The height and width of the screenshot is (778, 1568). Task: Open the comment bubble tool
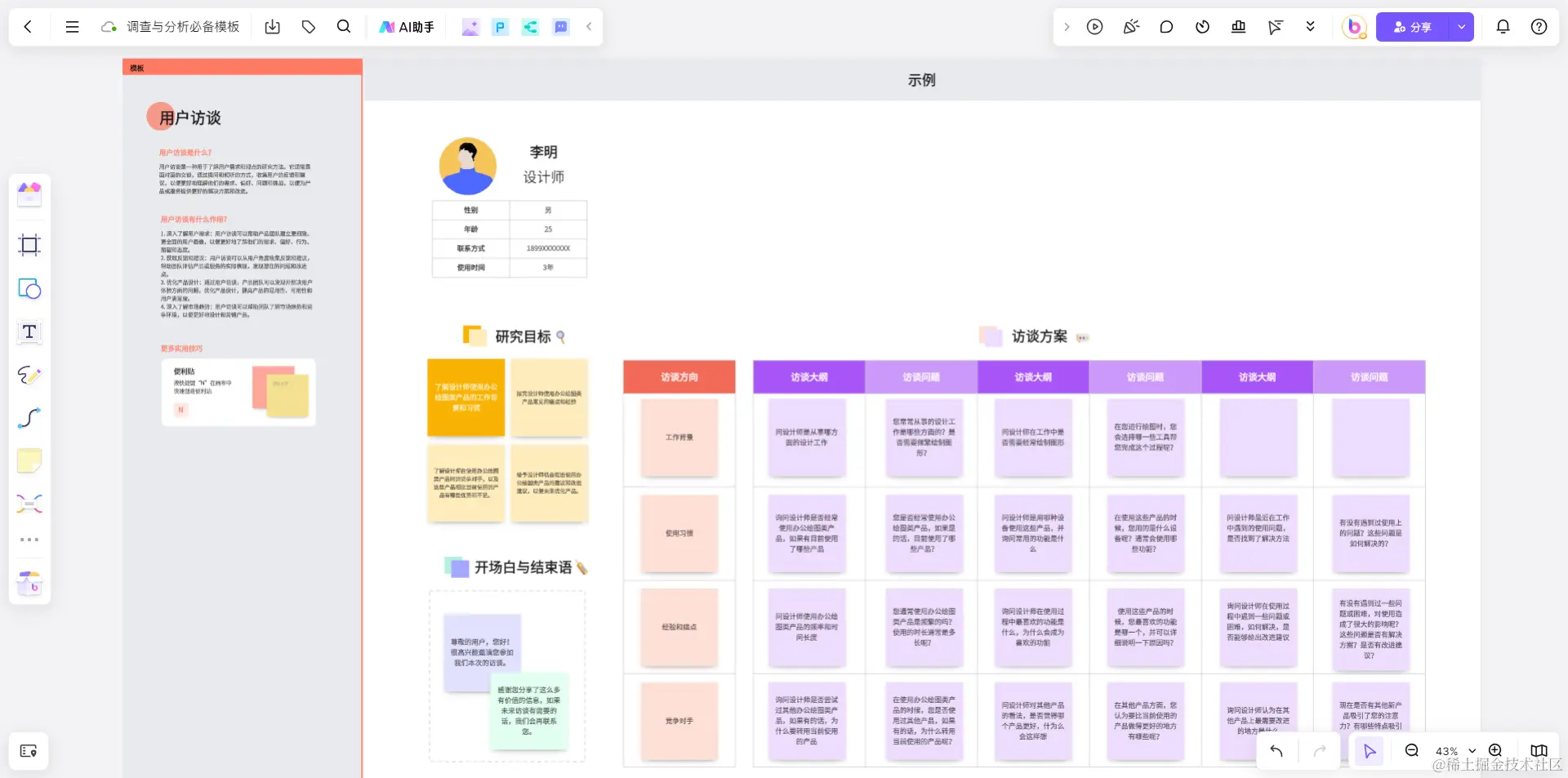pyautogui.click(x=1166, y=27)
